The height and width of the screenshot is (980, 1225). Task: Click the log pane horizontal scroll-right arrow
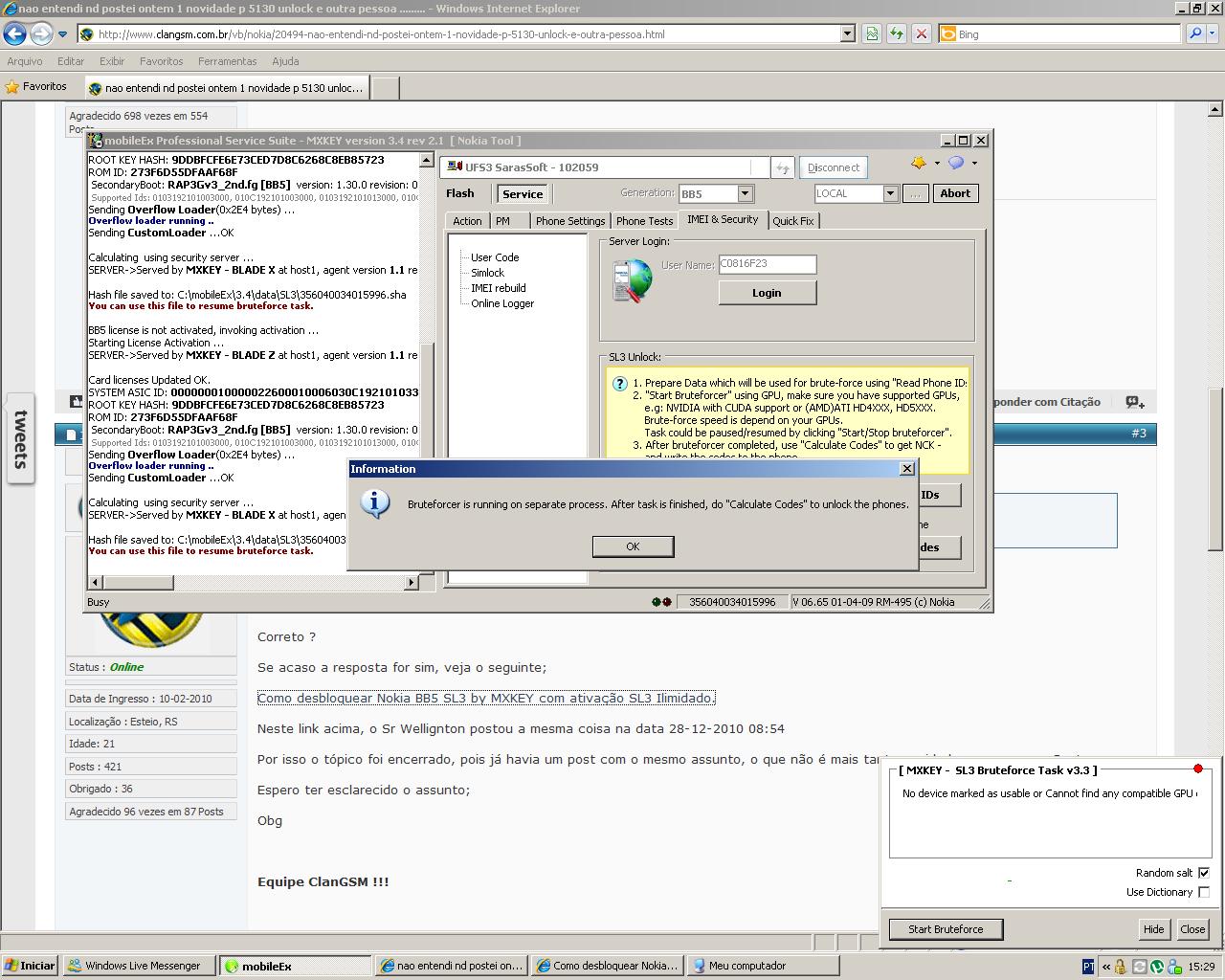coord(412,582)
